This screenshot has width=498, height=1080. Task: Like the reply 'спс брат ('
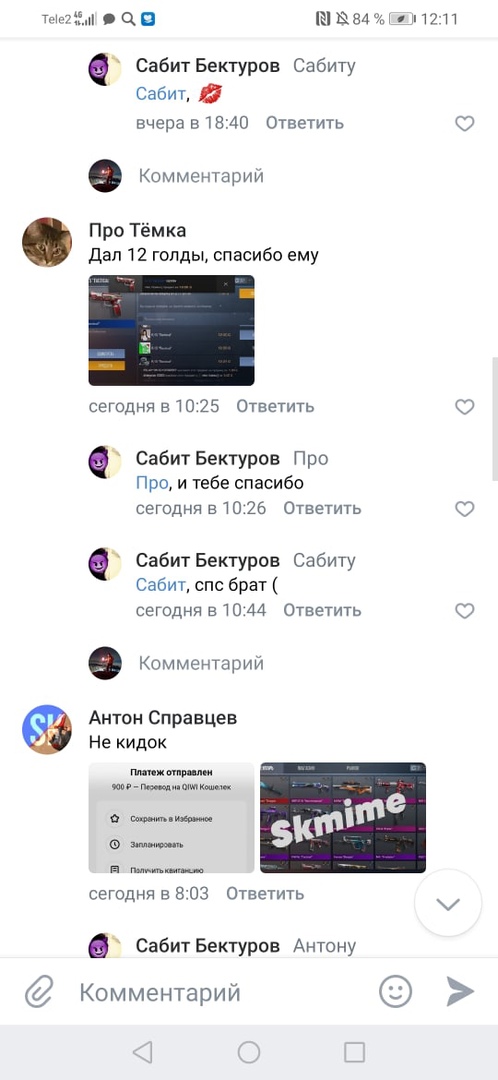pyautogui.click(x=465, y=610)
